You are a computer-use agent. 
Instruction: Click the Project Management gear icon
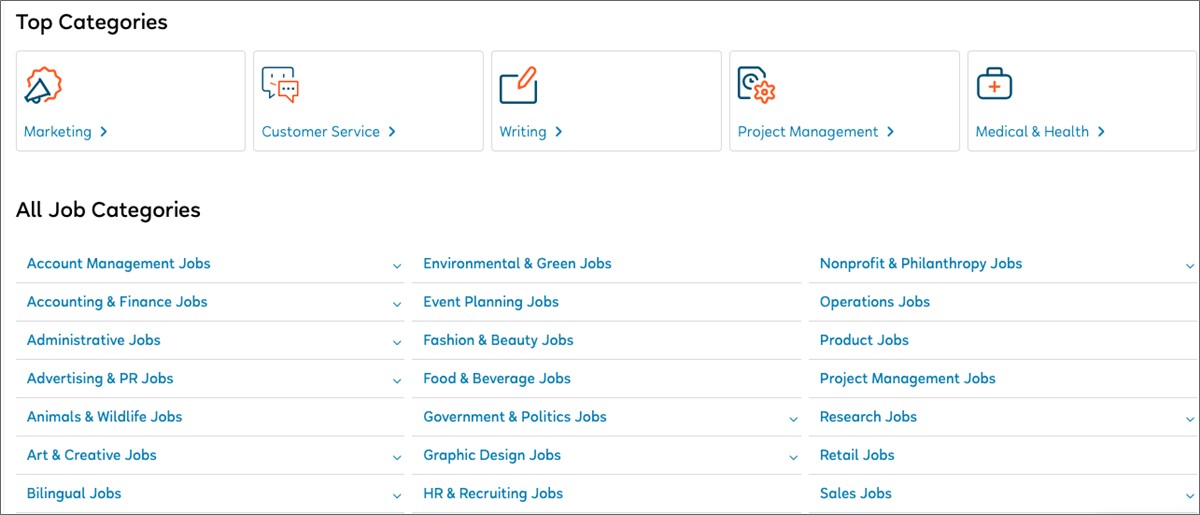756,86
